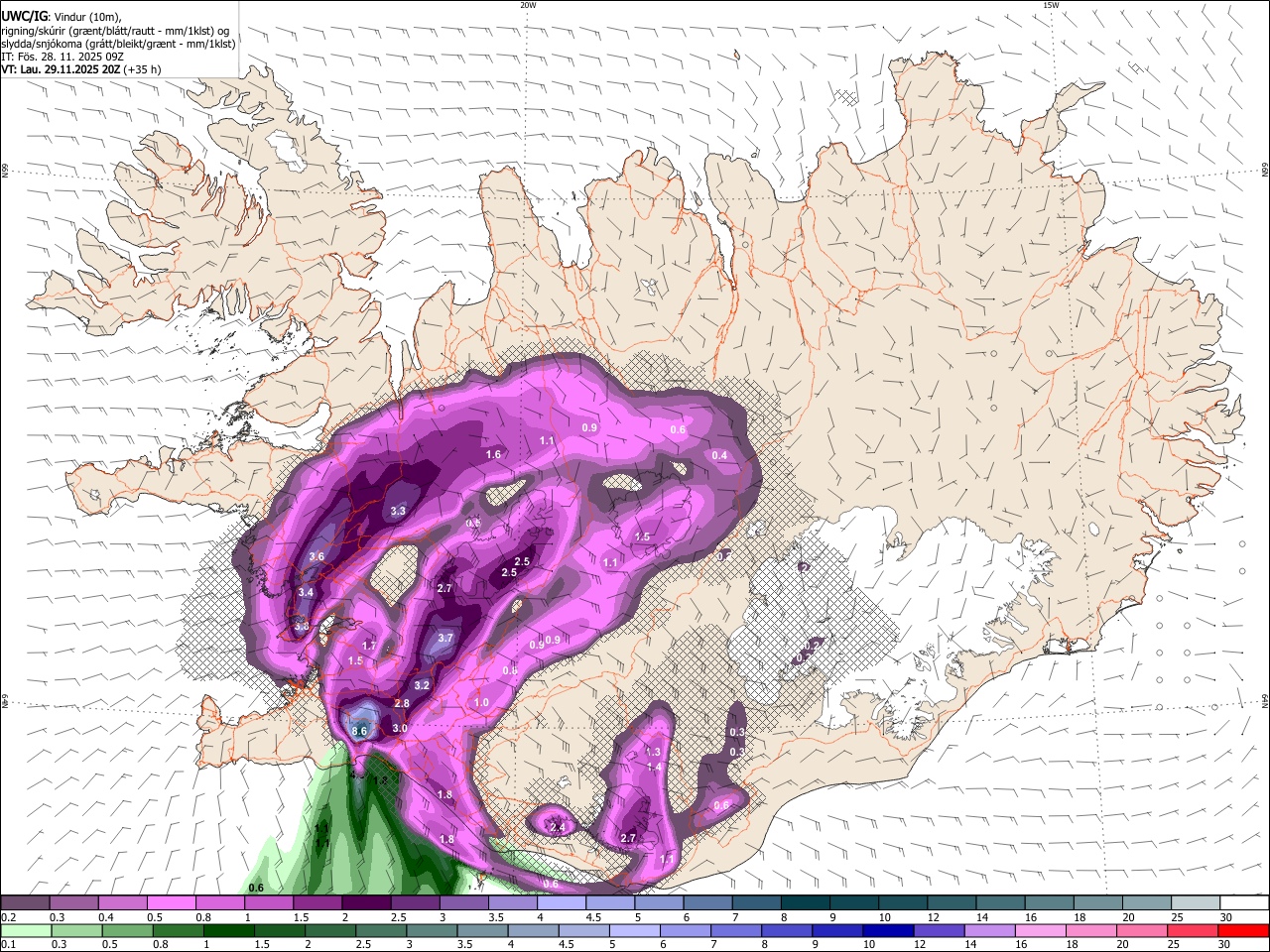Viewport: 1270px width, 952px height.
Task: Pick the darkest purple snow swatch between 2 and 2.5
Action: click(365, 902)
